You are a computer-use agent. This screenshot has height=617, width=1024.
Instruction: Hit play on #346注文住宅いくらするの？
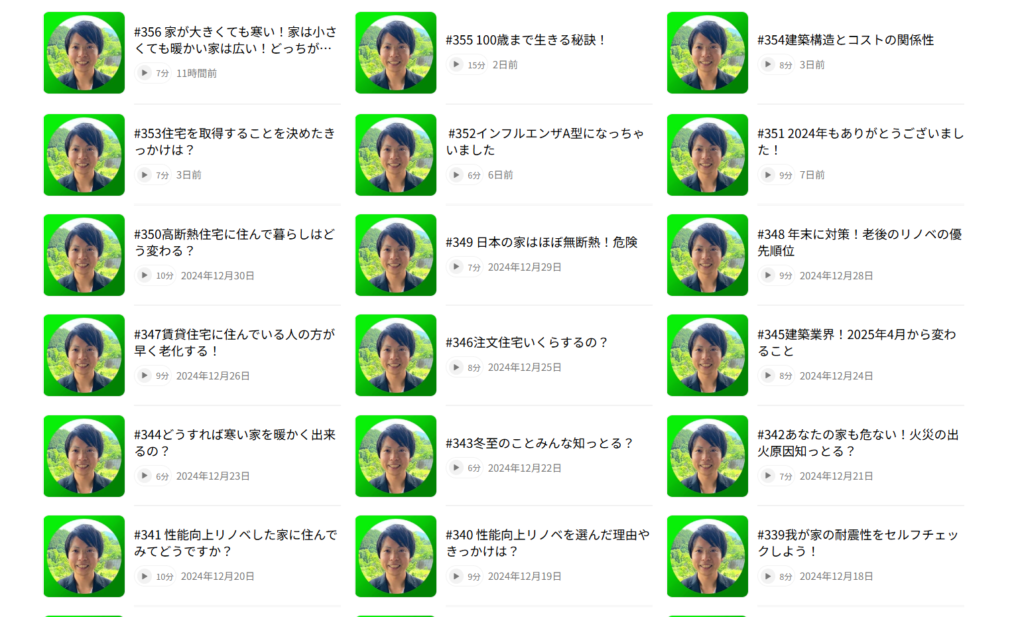click(x=456, y=368)
